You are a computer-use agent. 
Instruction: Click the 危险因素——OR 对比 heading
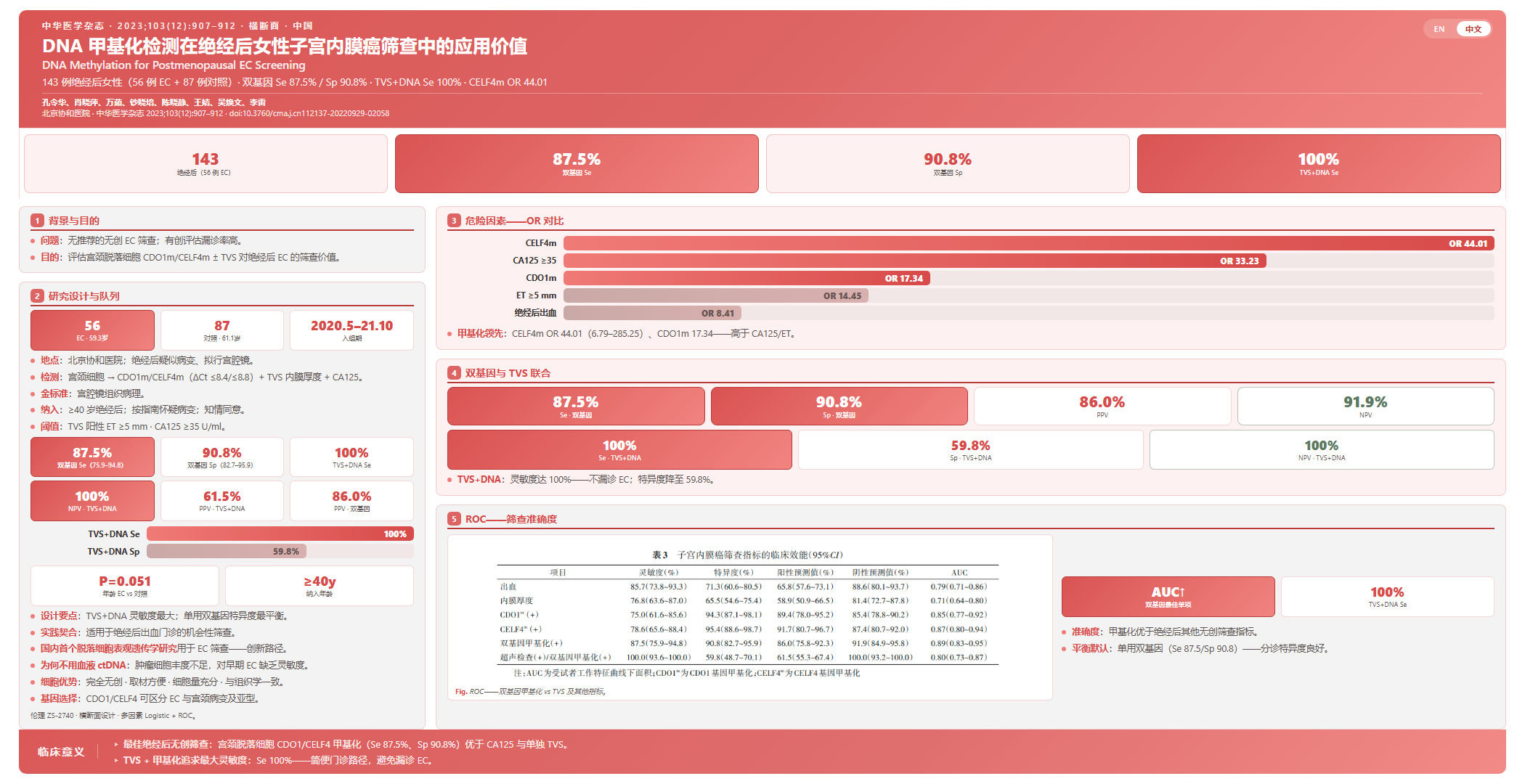tap(514, 221)
